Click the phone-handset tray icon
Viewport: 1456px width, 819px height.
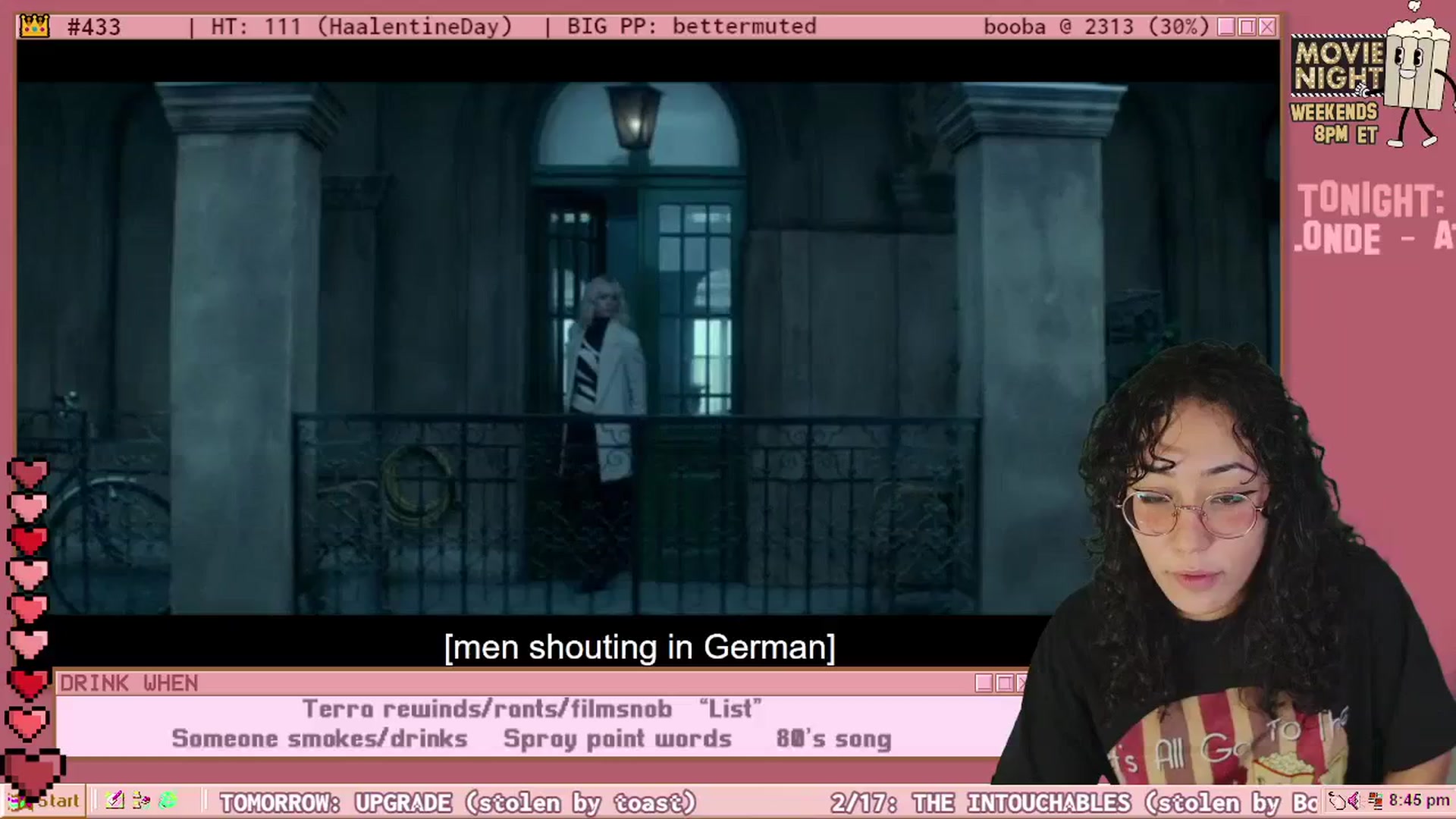click(x=1337, y=801)
